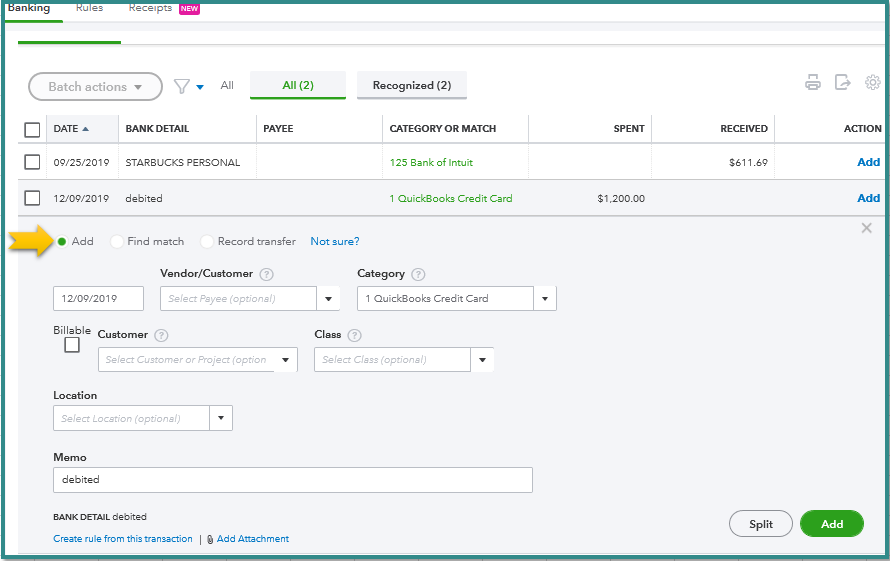Viewport: 890px width, 561px height.
Task: Click the Select Customer or Project field
Action: (x=186, y=360)
